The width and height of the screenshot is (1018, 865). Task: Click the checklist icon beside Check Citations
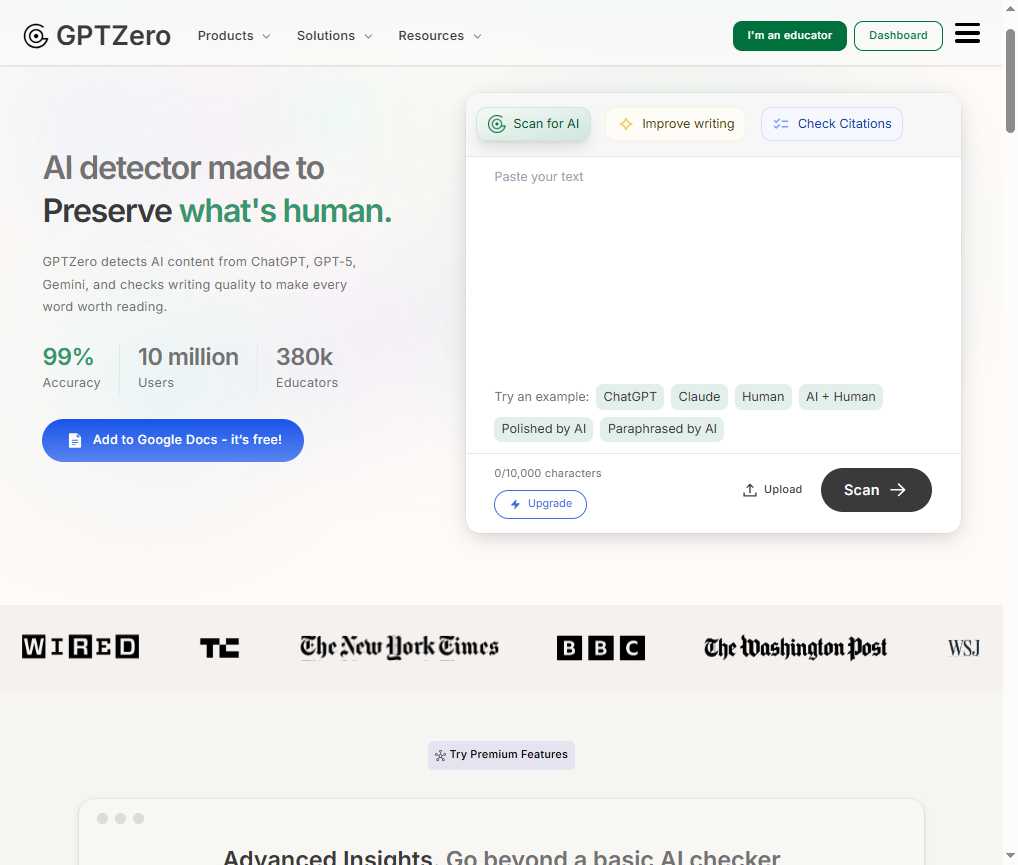(x=780, y=123)
